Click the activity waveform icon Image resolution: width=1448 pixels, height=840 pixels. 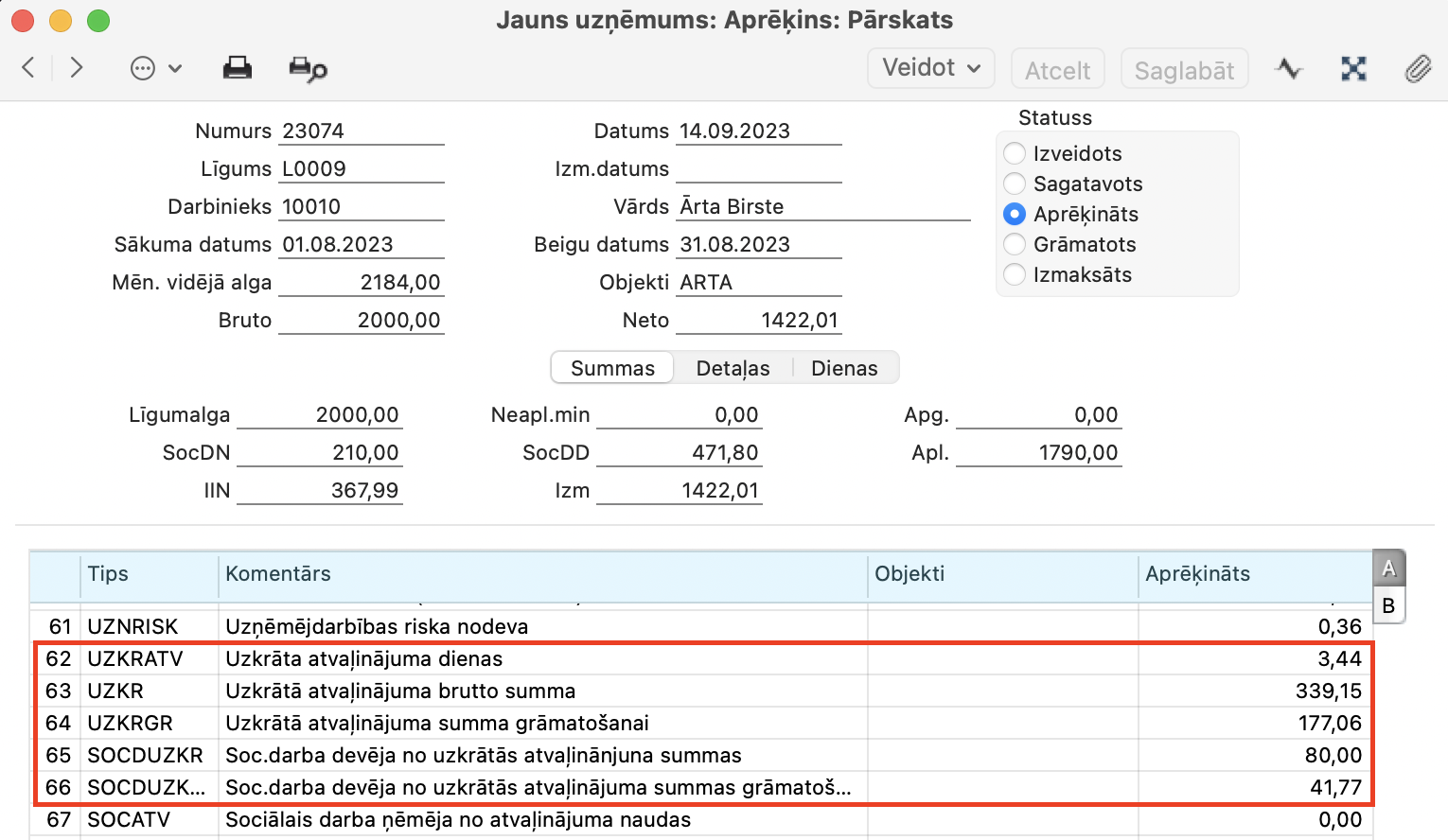[x=1288, y=69]
